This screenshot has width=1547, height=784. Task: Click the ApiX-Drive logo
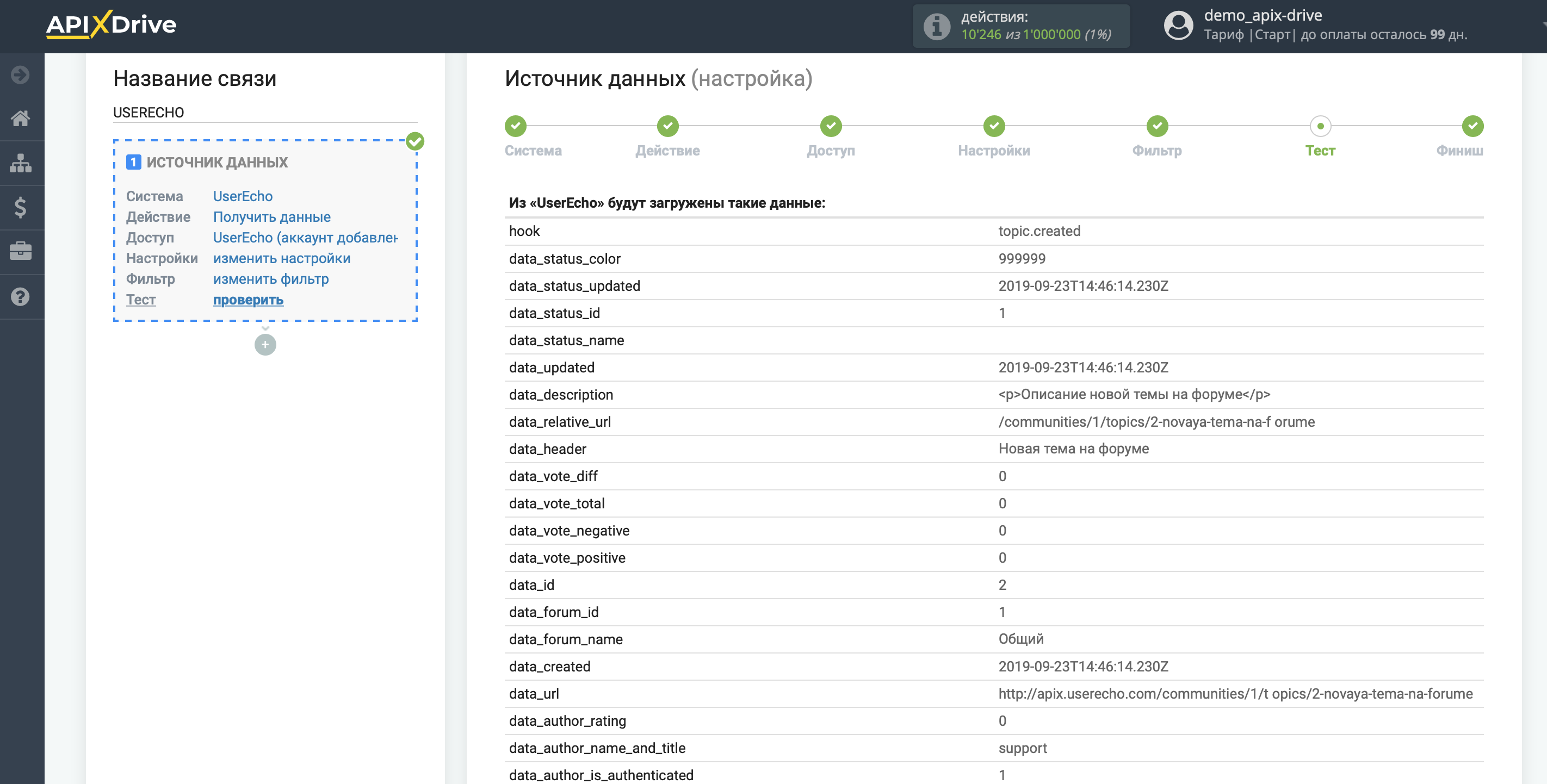(111, 24)
